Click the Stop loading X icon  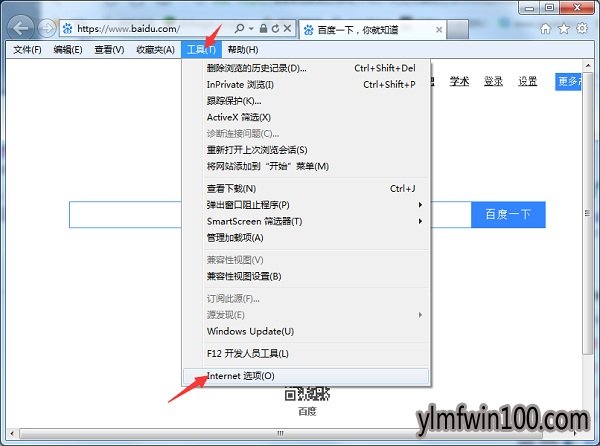287,28
